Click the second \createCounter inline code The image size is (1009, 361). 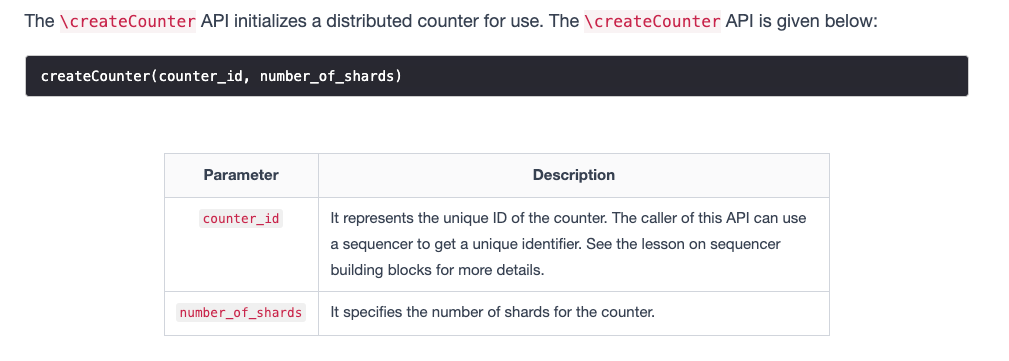coord(652,21)
